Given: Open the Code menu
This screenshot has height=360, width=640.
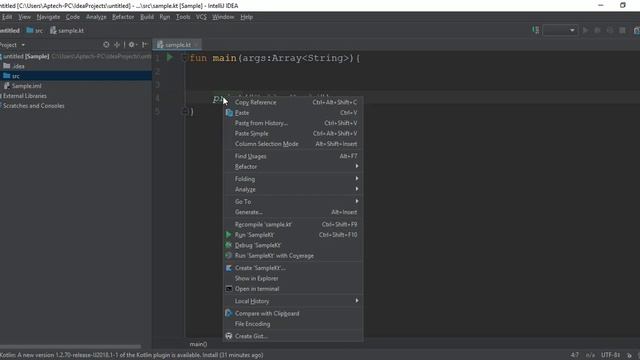Looking at the screenshot, I should tap(73, 17).
